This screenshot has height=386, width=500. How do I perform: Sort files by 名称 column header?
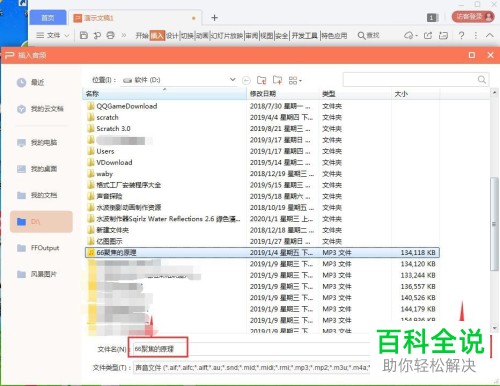[164, 94]
